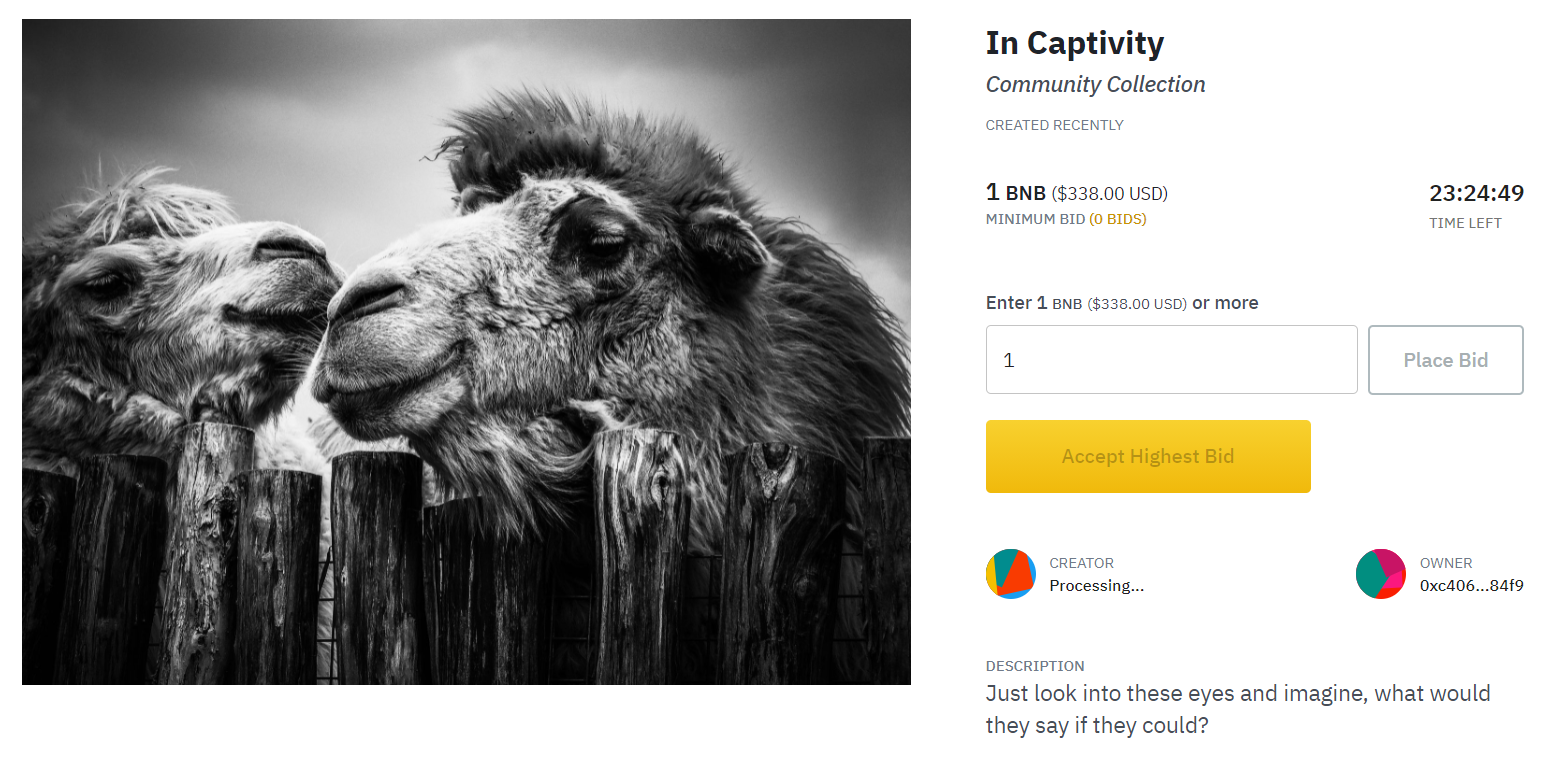Click the creator 'Processing...' text
The height and width of the screenshot is (767, 1553).
point(1096,586)
